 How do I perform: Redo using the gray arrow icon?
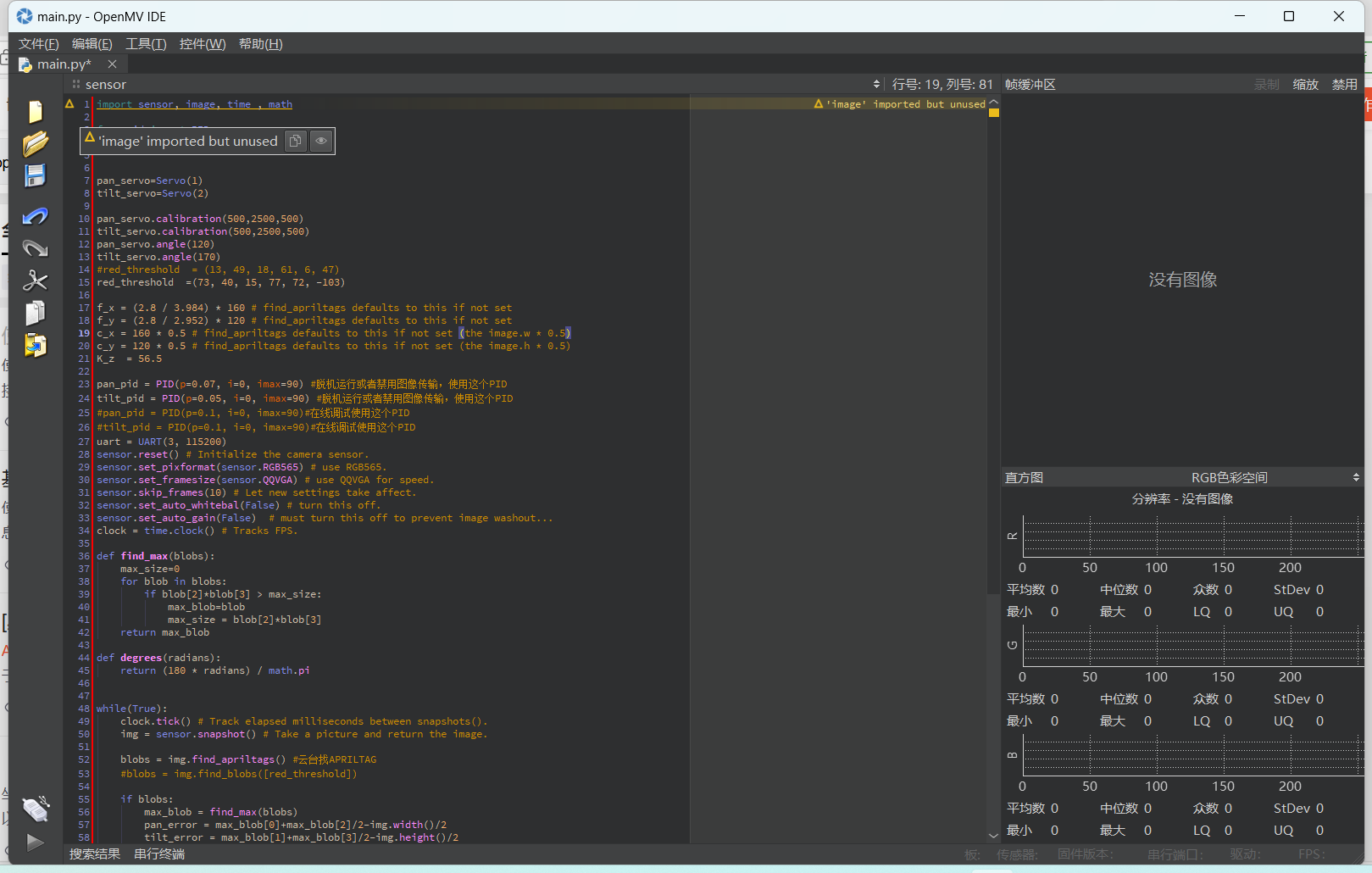(x=35, y=248)
